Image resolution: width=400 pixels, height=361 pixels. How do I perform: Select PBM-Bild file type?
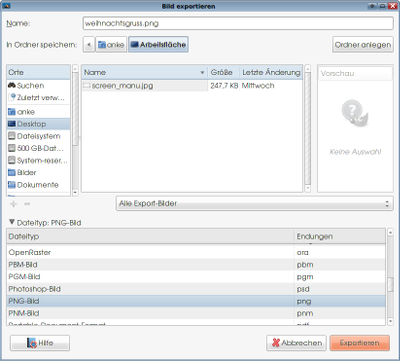click(196, 265)
